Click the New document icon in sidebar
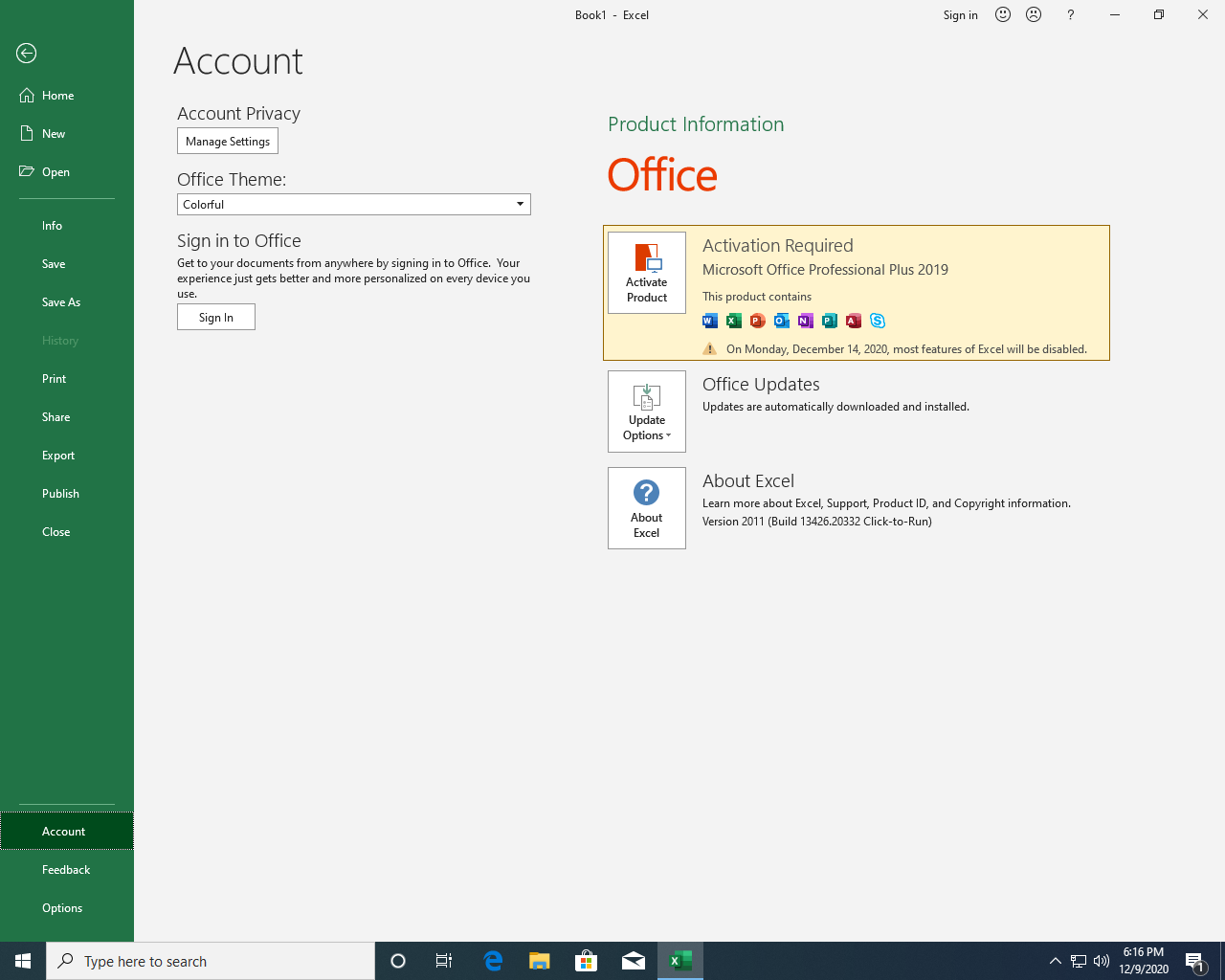The width and height of the screenshot is (1225, 980). click(x=27, y=134)
